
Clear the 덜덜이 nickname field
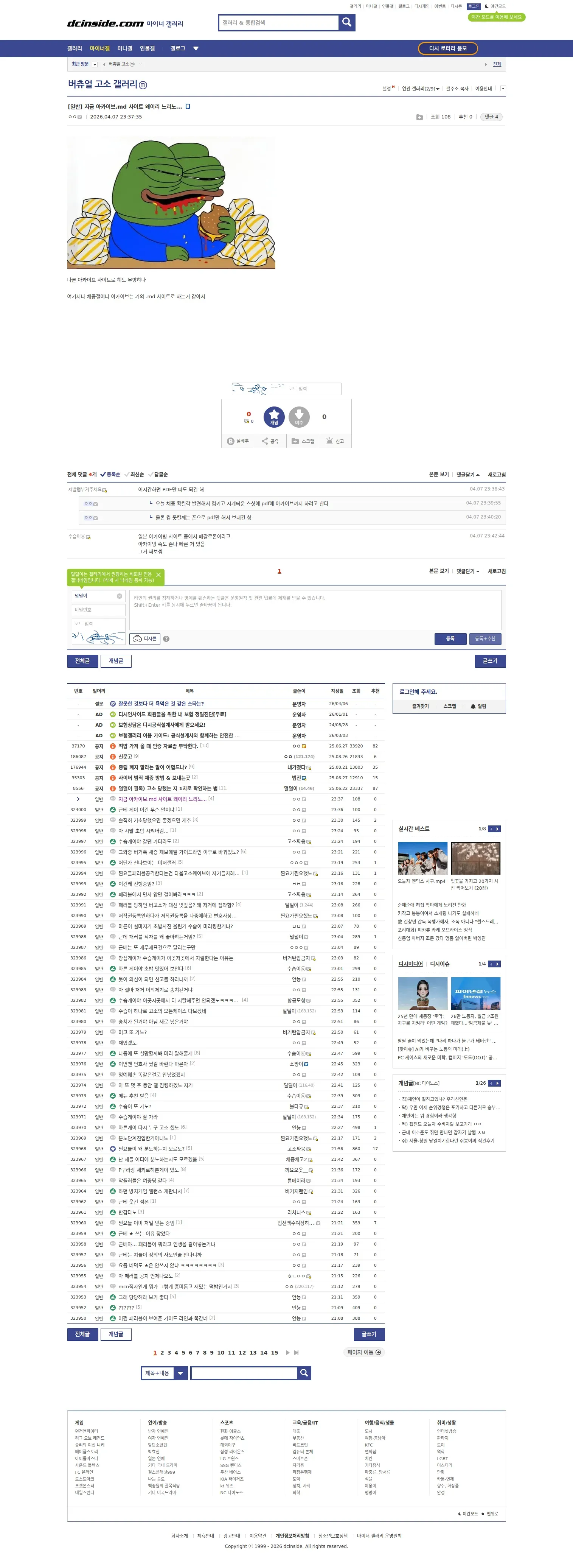click(x=119, y=596)
